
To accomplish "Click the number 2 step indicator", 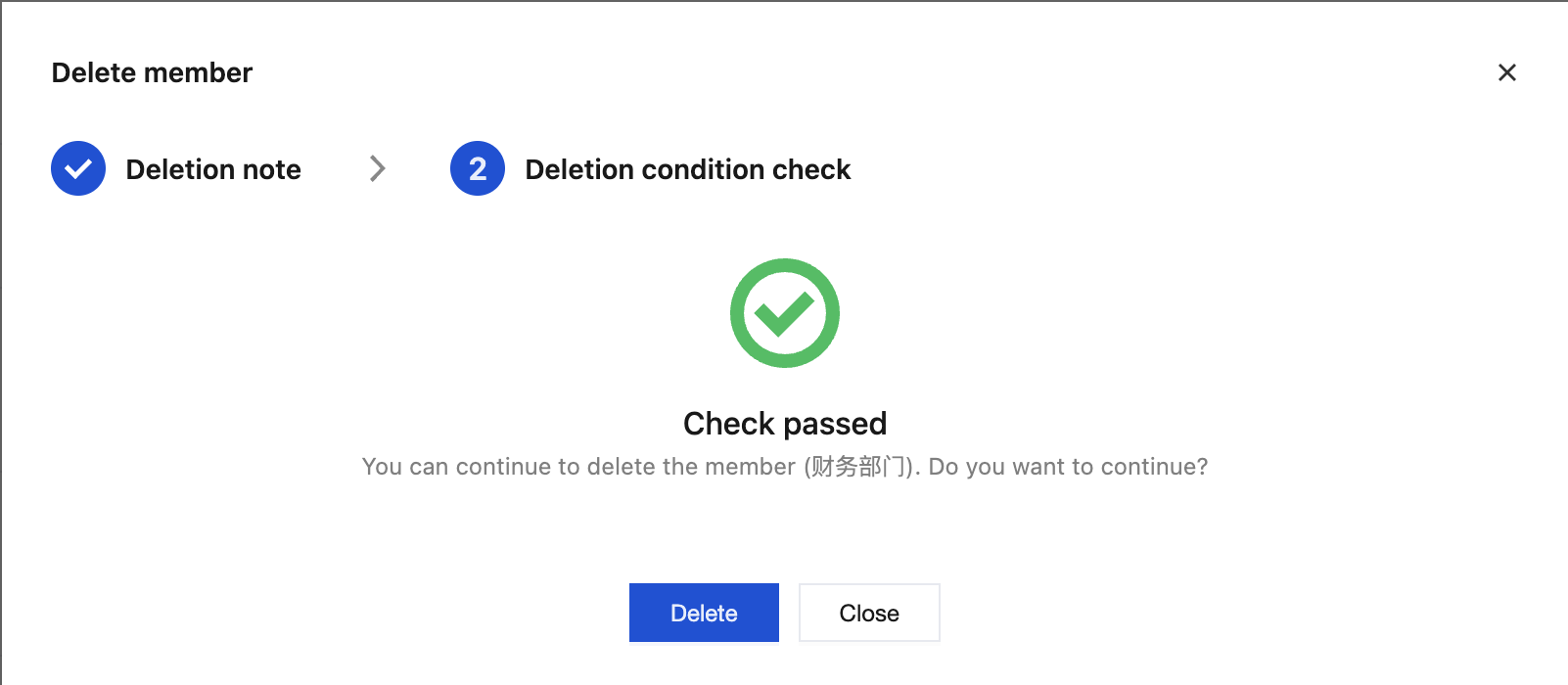I will click(x=478, y=168).
